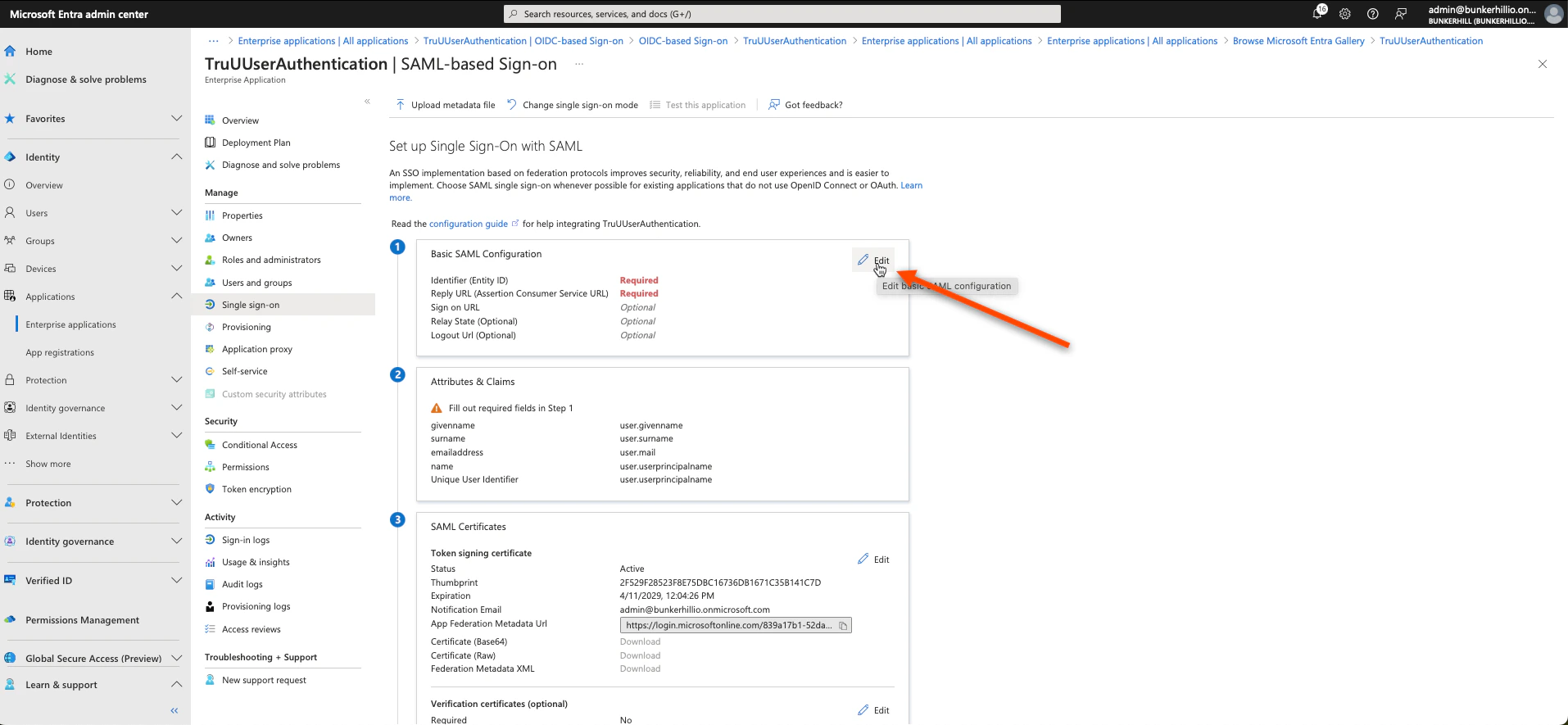Click the Learn more link
The image size is (1568, 725).
tap(911, 185)
